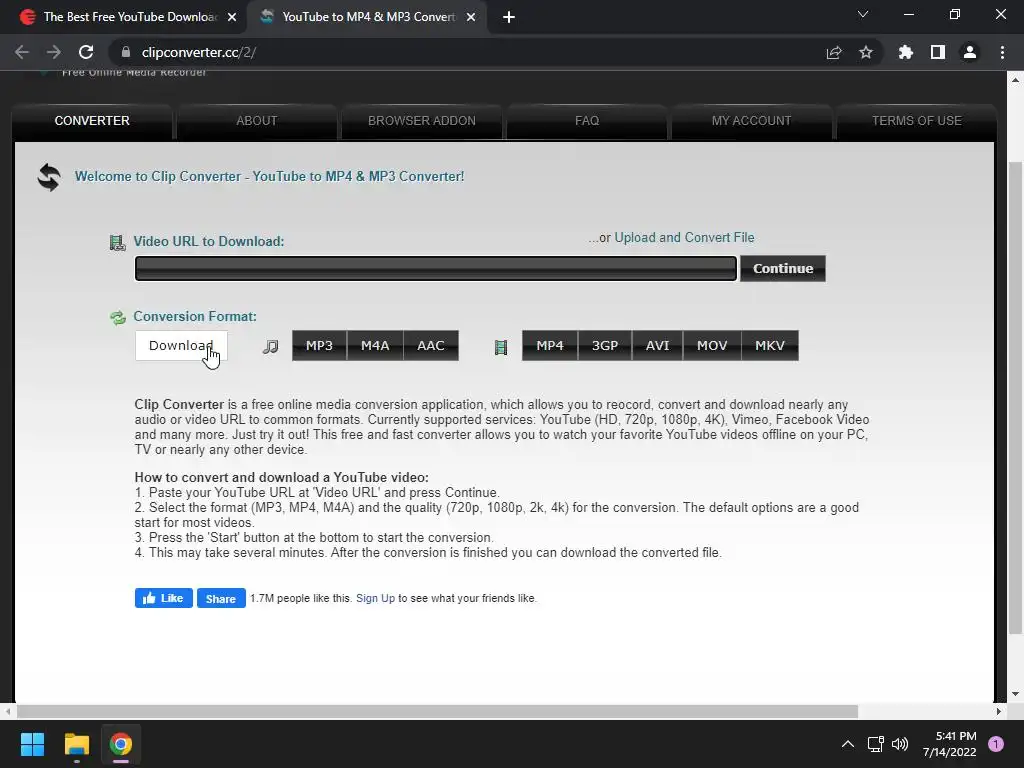Follow the Sign Up link
Screen dimensions: 1024x768
[x=376, y=598]
